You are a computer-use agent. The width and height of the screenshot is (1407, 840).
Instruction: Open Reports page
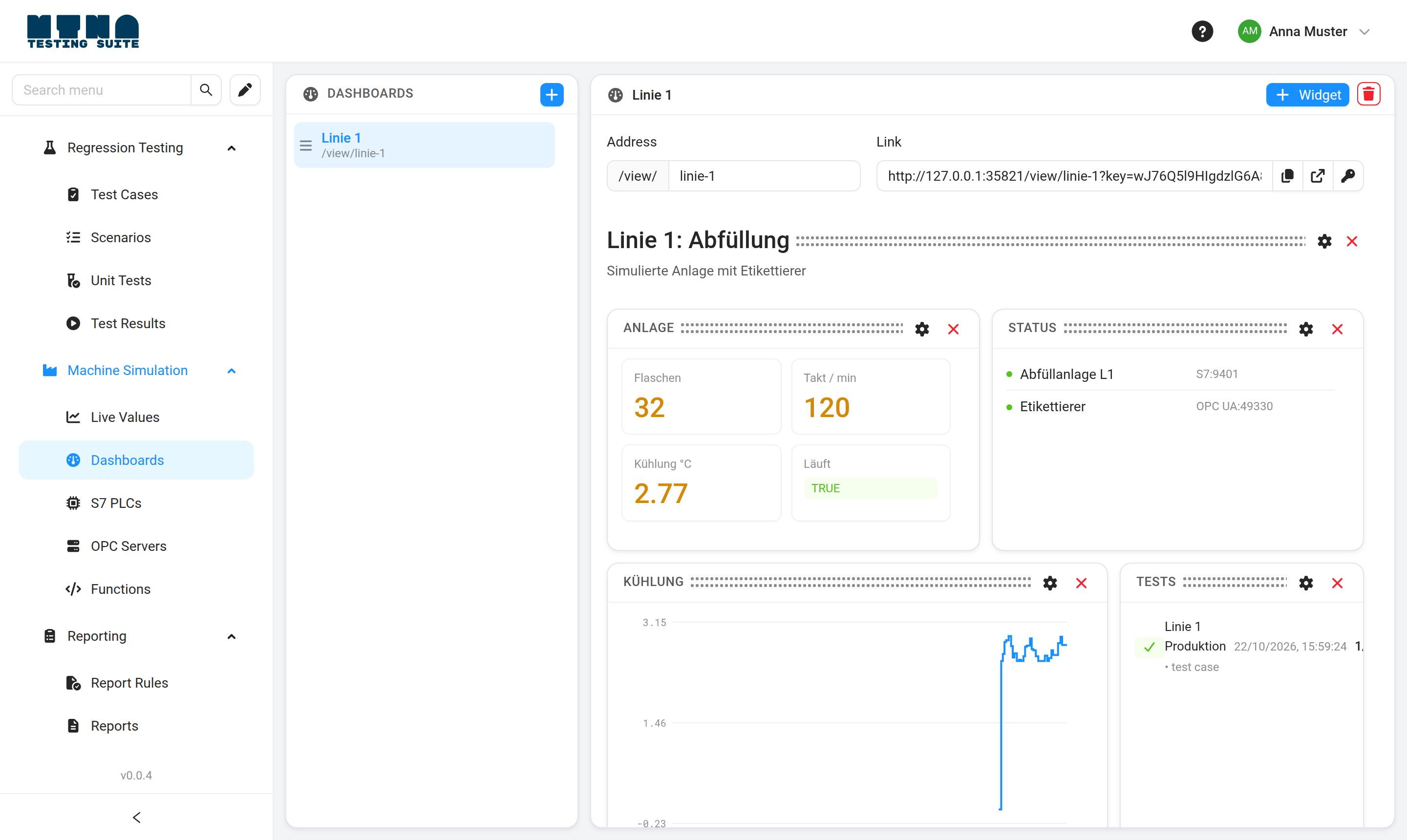point(136,726)
